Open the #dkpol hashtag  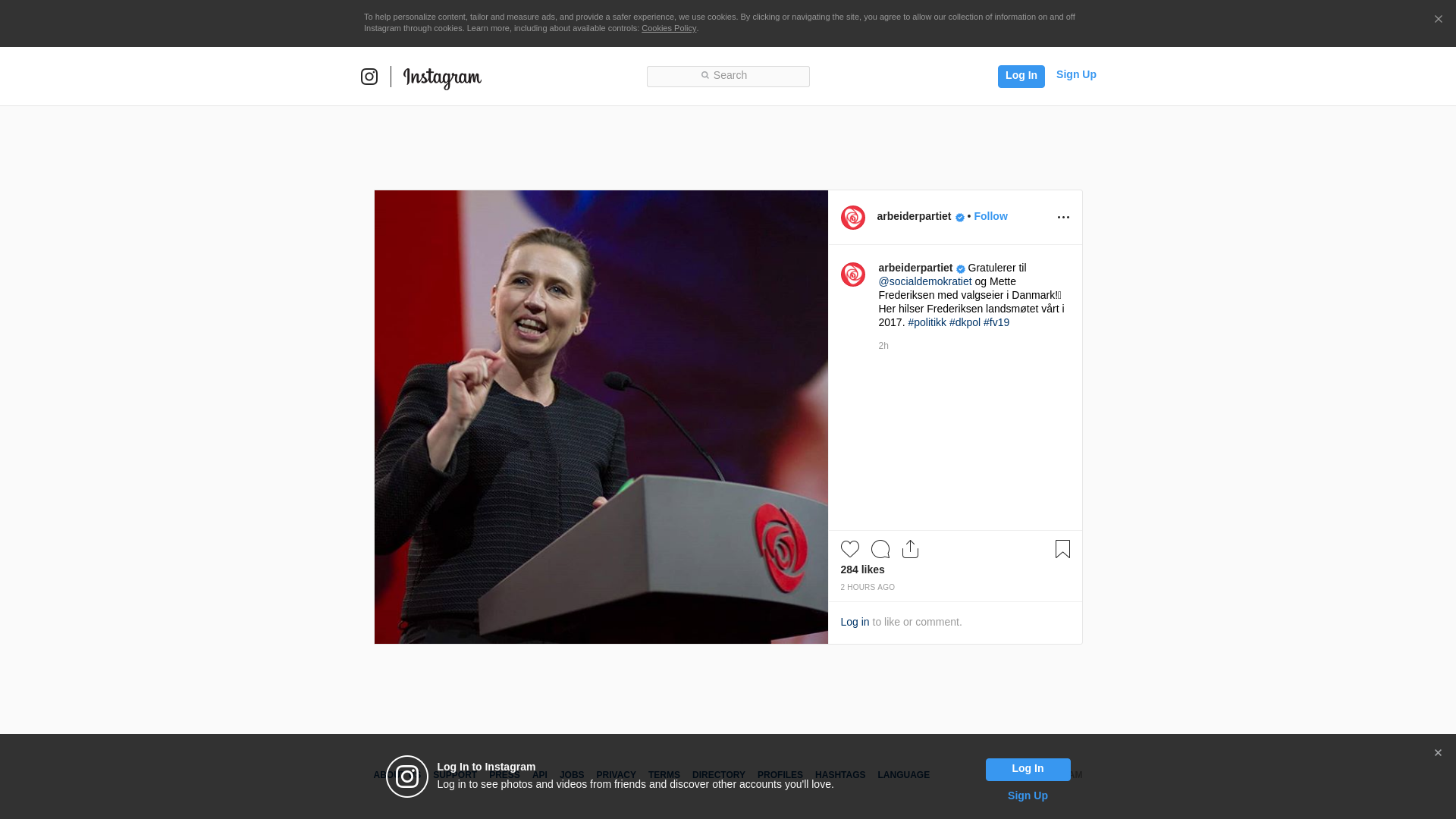pos(965,322)
